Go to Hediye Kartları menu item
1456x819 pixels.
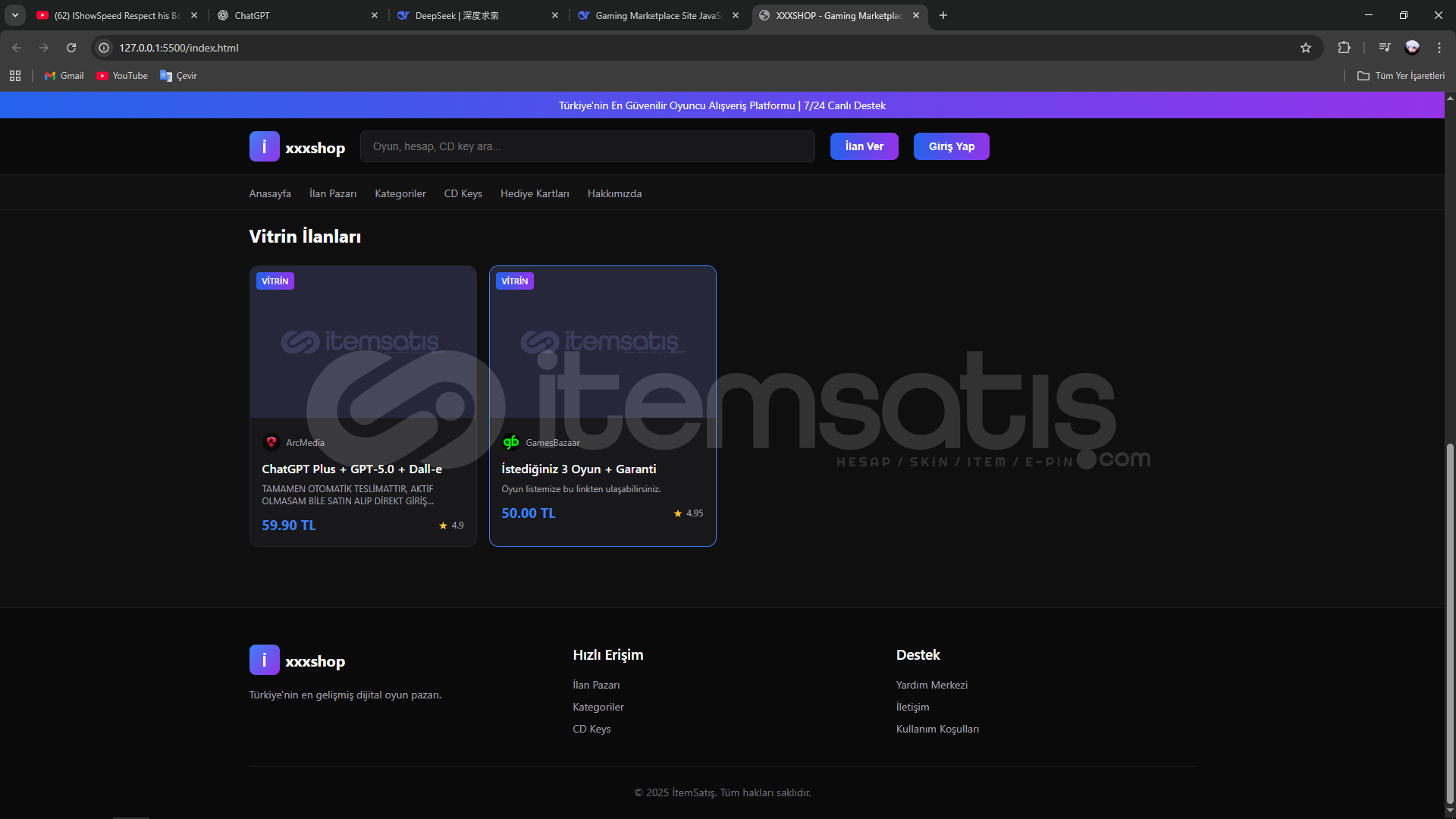[x=534, y=193]
